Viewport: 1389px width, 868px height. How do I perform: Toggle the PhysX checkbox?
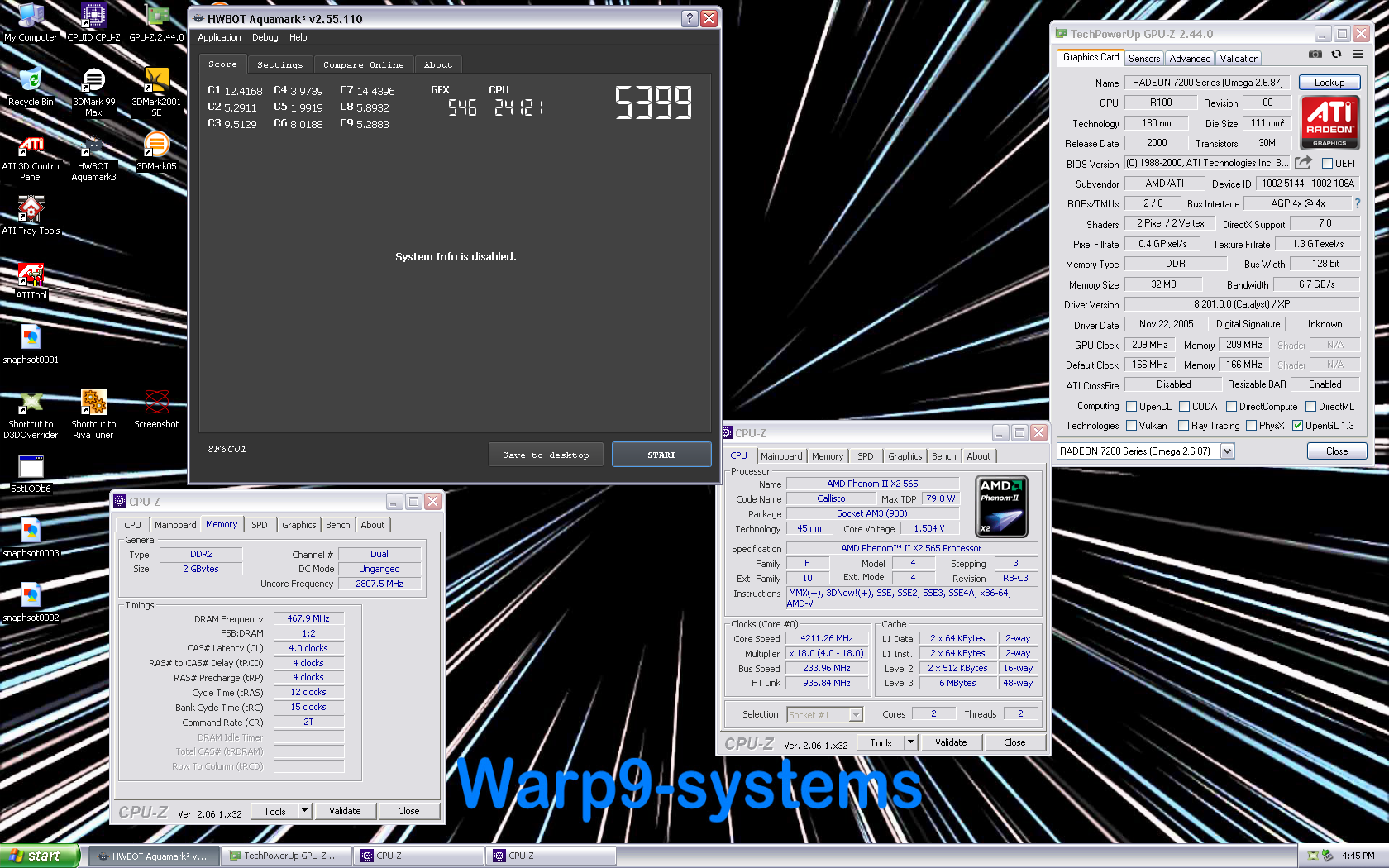pyautogui.click(x=1251, y=426)
